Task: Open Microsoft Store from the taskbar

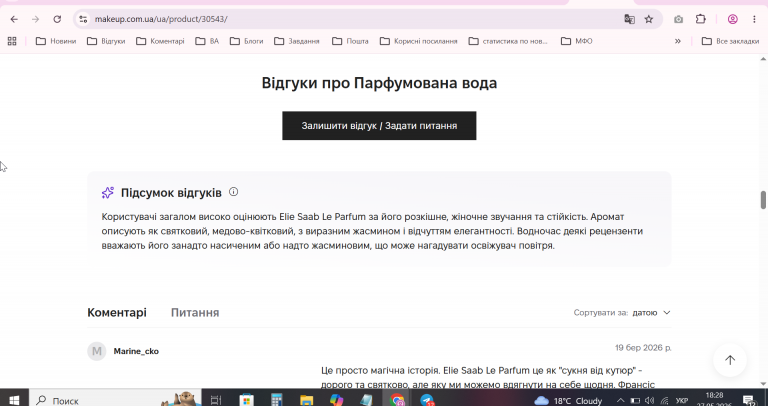Action: pos(246,400)
